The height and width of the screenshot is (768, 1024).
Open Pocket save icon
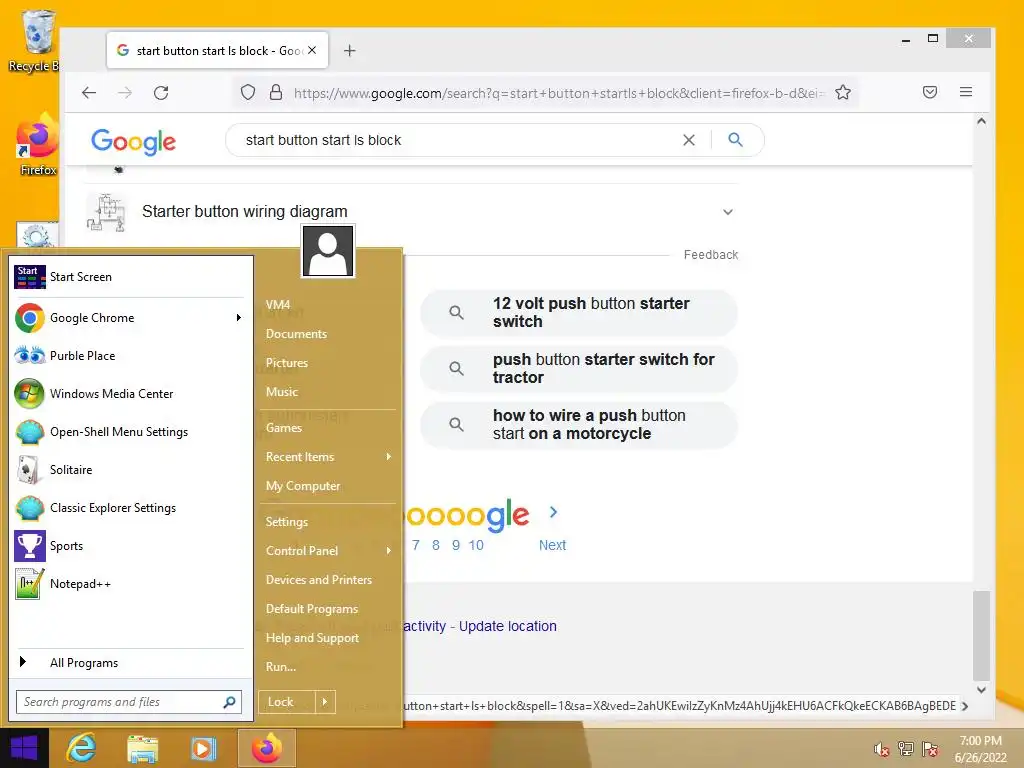tap(930, 93)
